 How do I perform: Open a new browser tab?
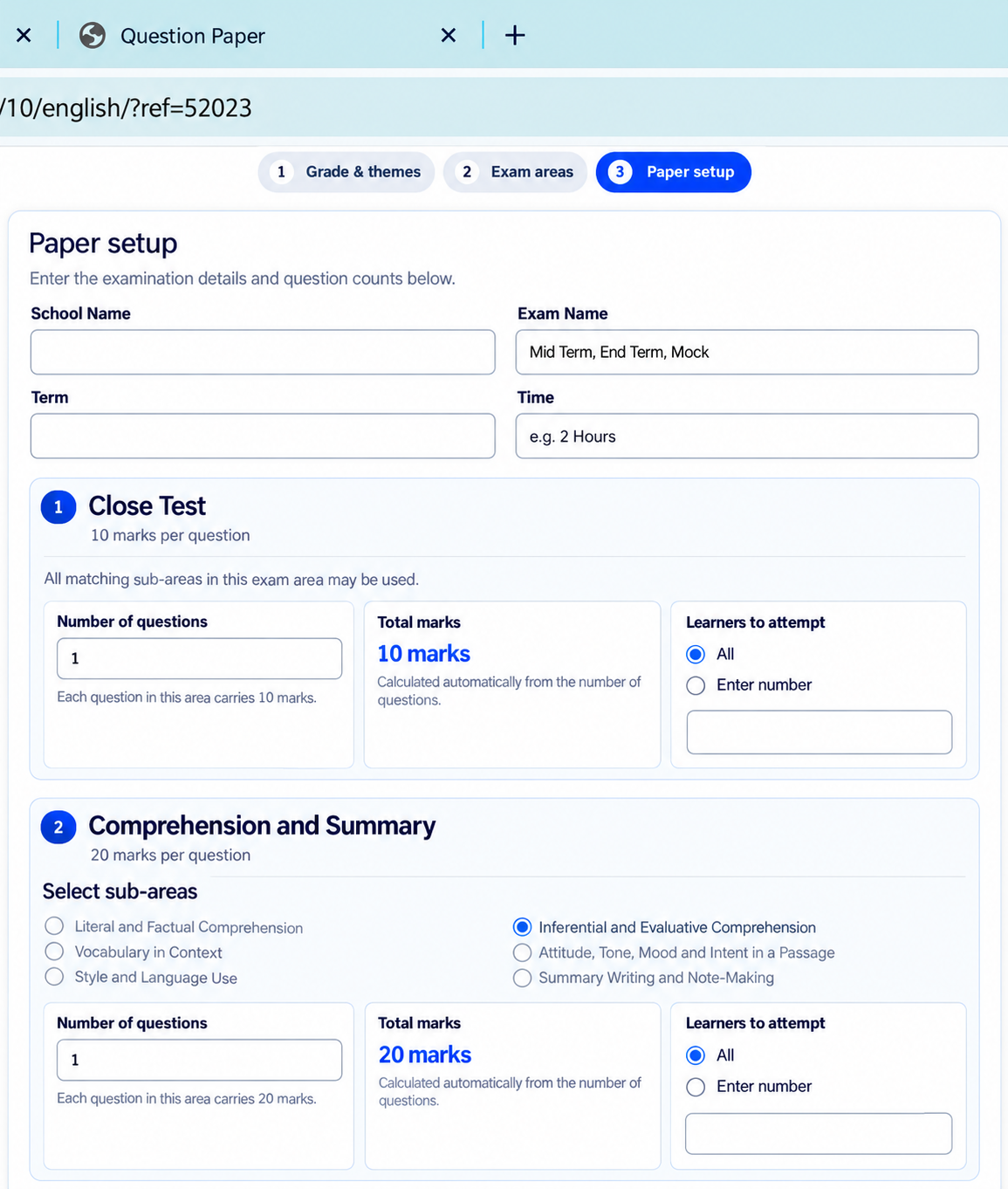coord(515,35)
